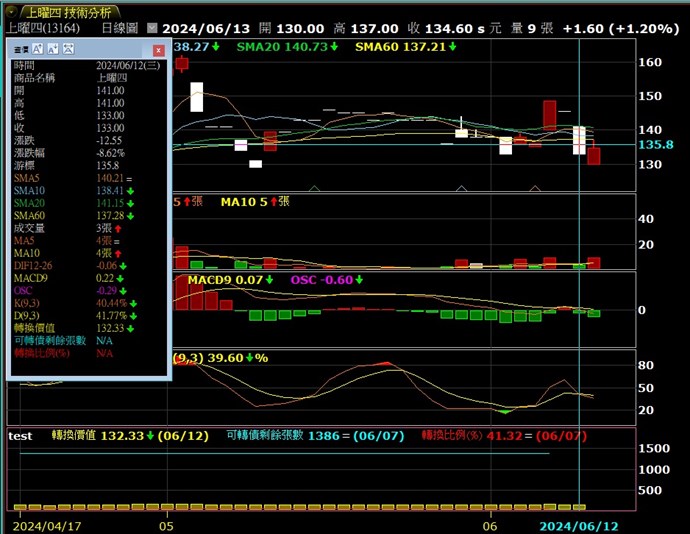Click the MA10 volume indicator label
This screenshot has width=690, height=534.
pos(254,201)
